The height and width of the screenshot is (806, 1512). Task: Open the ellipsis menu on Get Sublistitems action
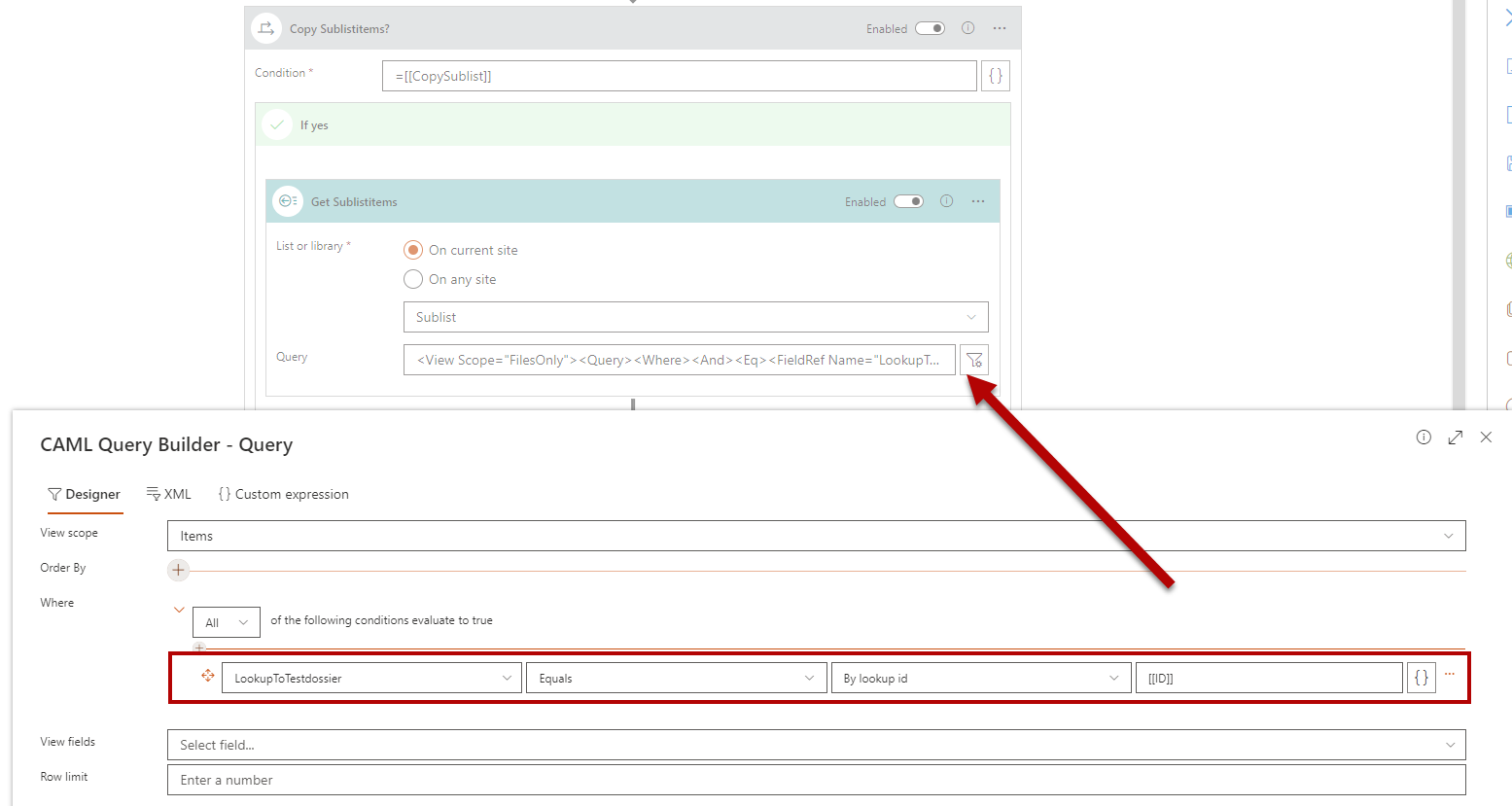(978, 201)
